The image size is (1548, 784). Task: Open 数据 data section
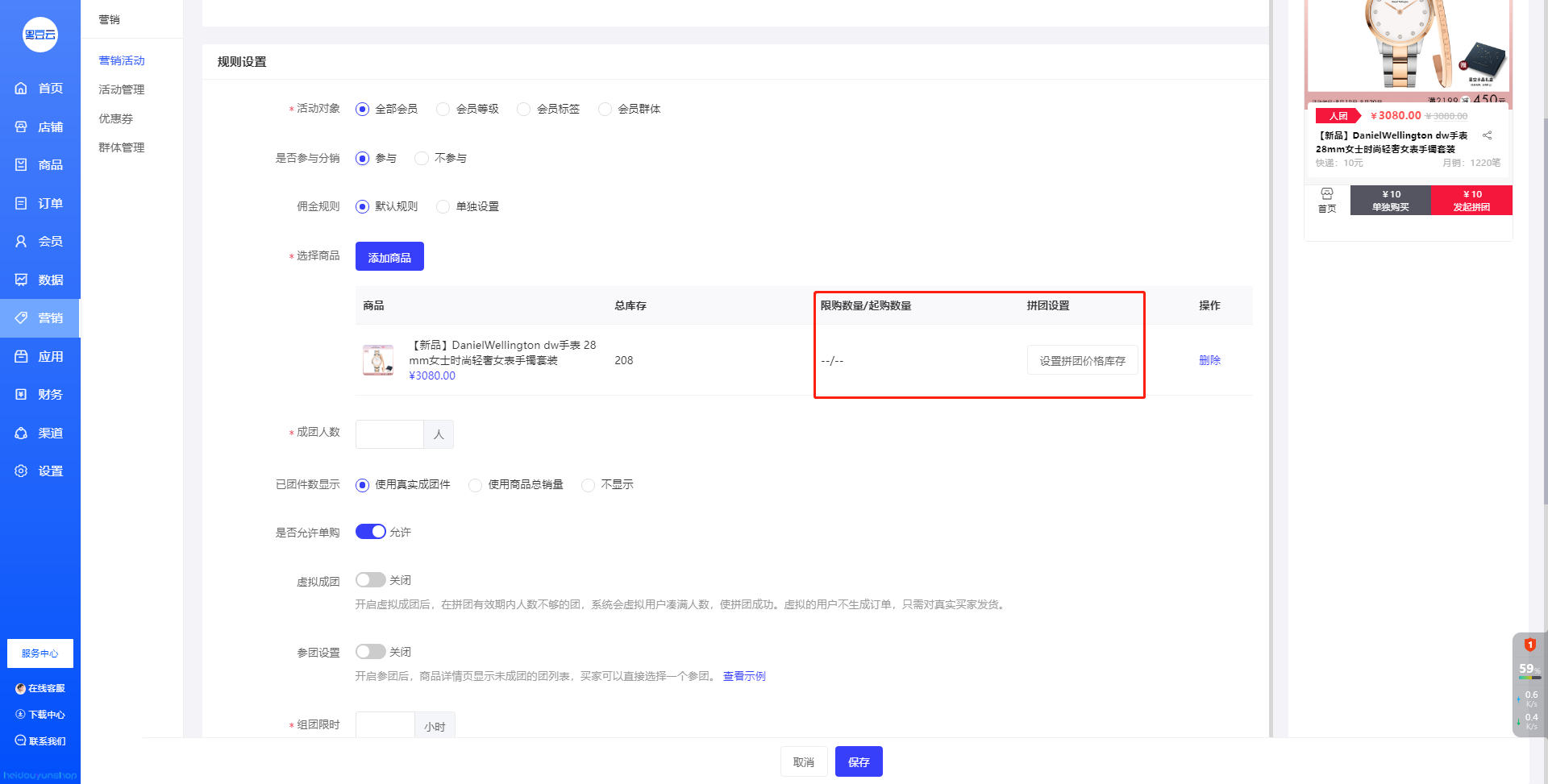(x=40, y=280)
